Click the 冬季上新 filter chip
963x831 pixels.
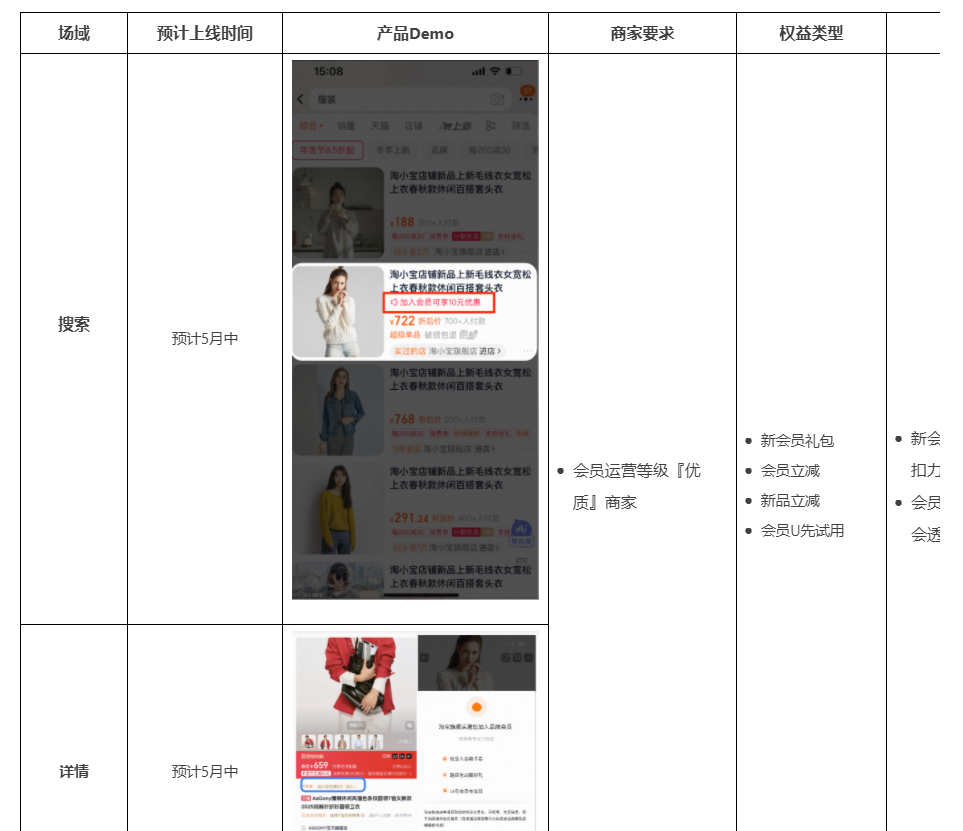pos(393,150)
